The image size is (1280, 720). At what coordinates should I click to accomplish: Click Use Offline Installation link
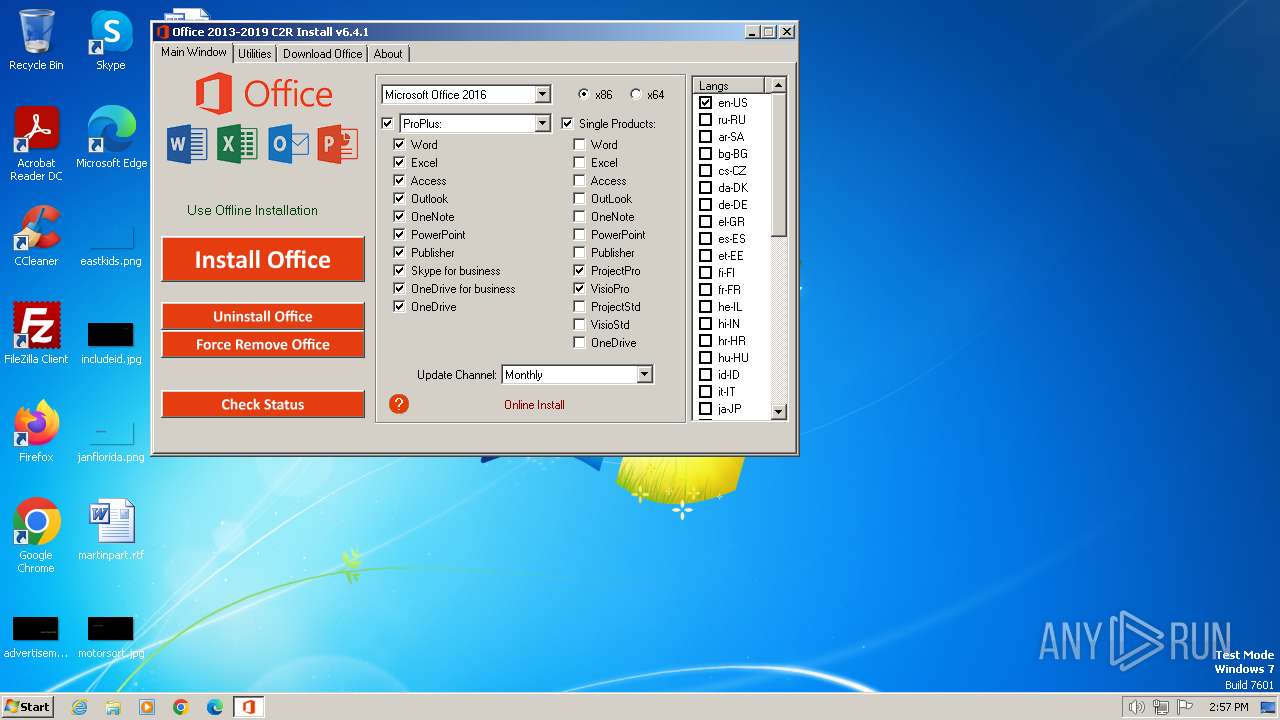252,210
